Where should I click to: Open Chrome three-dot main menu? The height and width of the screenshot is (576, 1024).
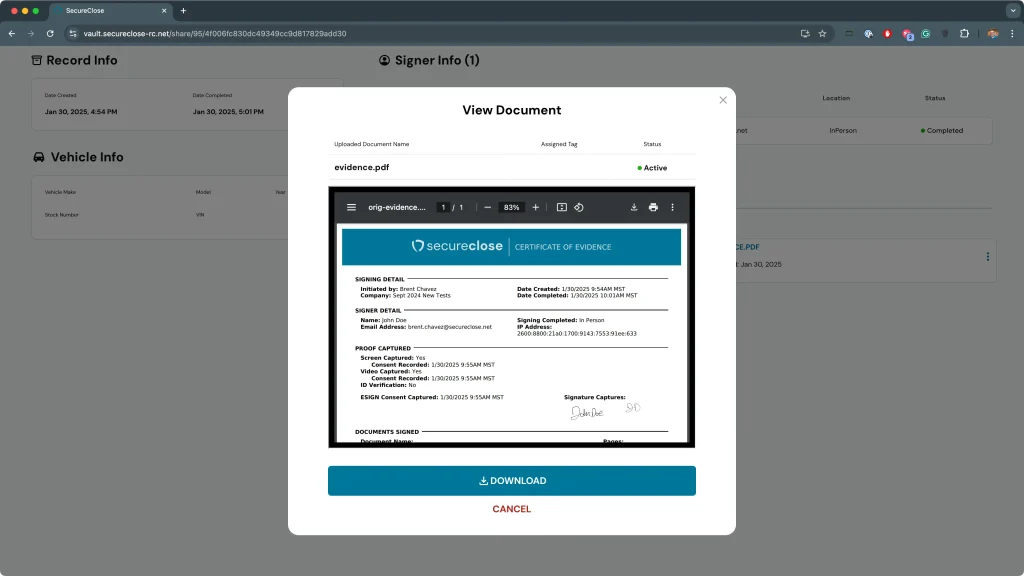coord(1011,33)
